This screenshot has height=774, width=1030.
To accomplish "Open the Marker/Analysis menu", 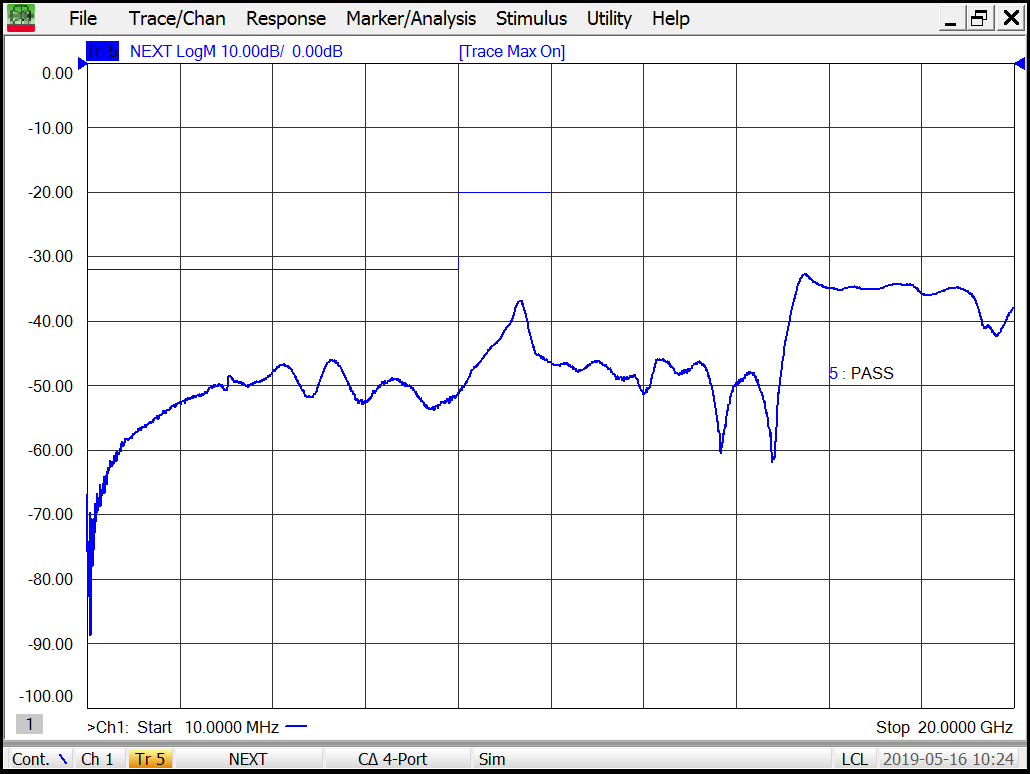I will pos(411,18).
